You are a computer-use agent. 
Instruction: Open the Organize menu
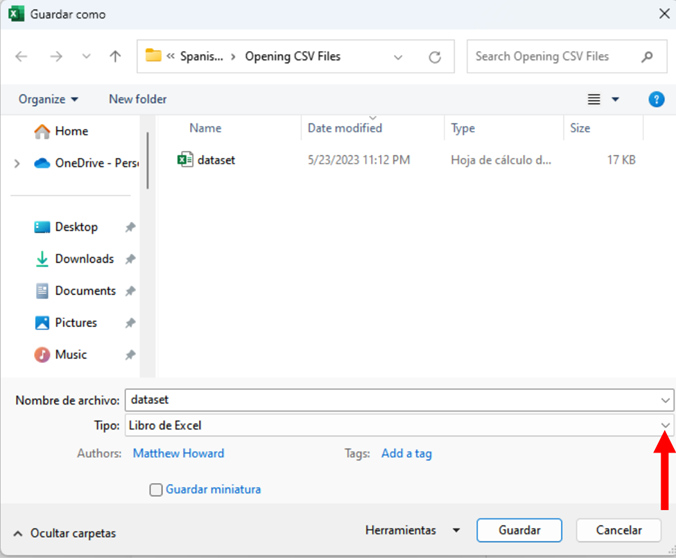(x=48, y=99)
